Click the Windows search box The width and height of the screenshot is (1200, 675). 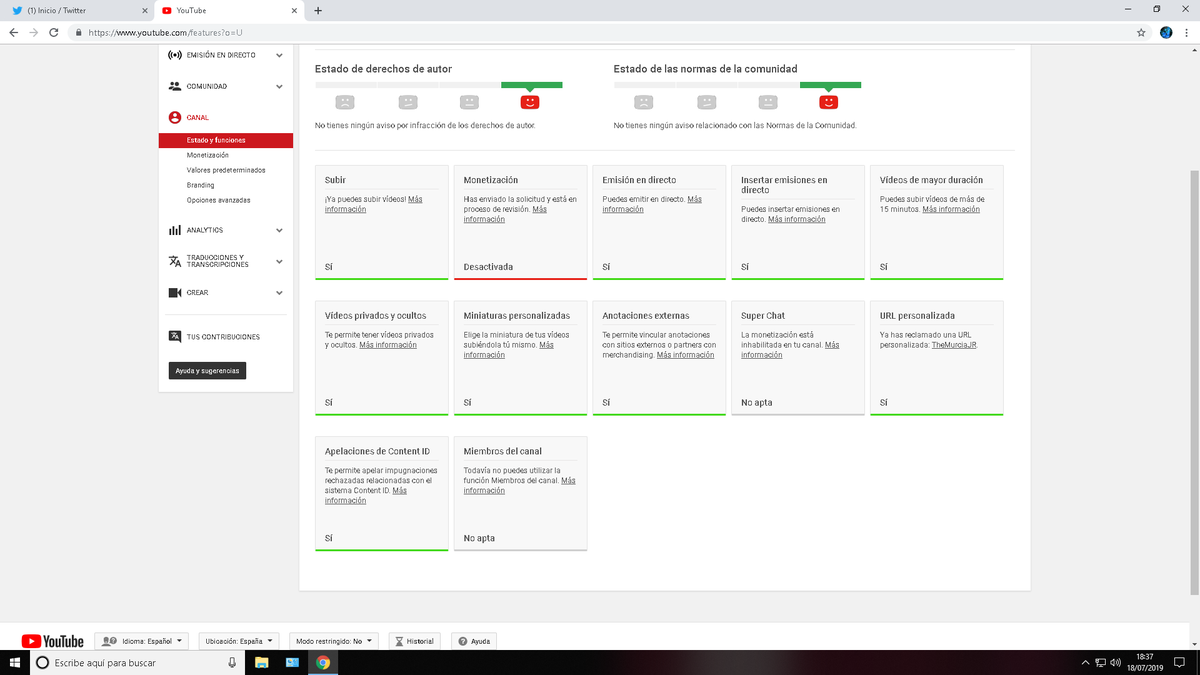coord(138,662)
